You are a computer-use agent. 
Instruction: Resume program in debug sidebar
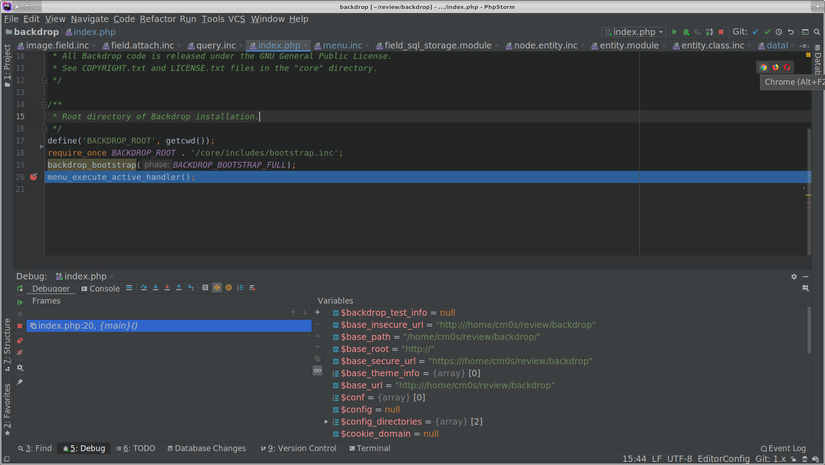point(20,302)
